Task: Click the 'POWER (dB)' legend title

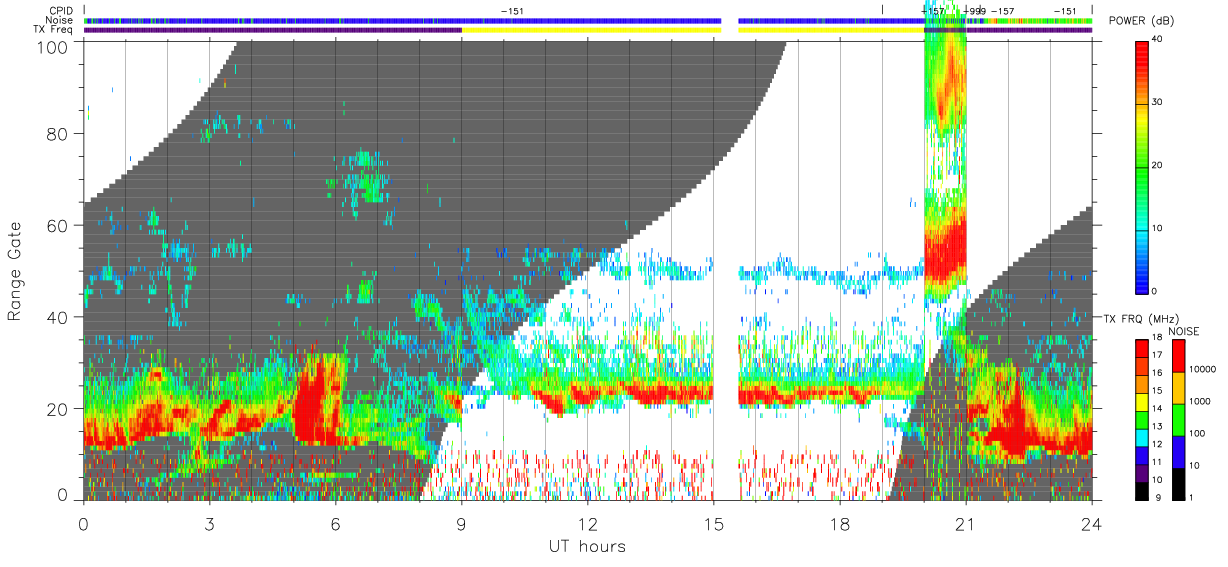Action: [1141, 22]
